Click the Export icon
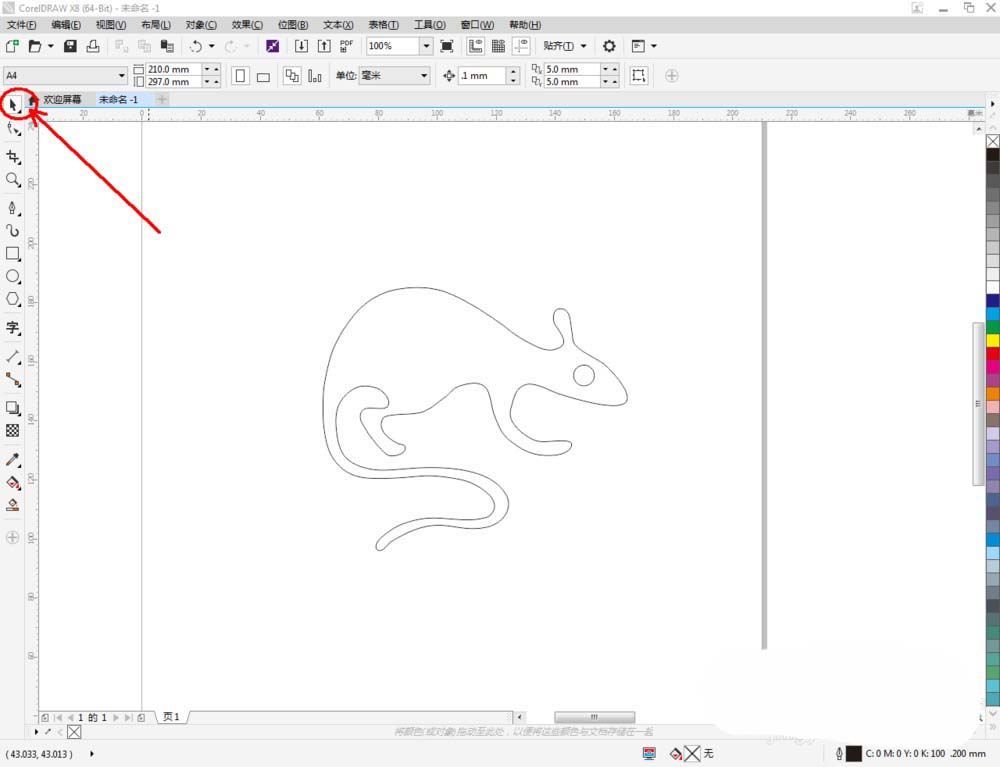 pyautogui.click(x=324, y=46)
